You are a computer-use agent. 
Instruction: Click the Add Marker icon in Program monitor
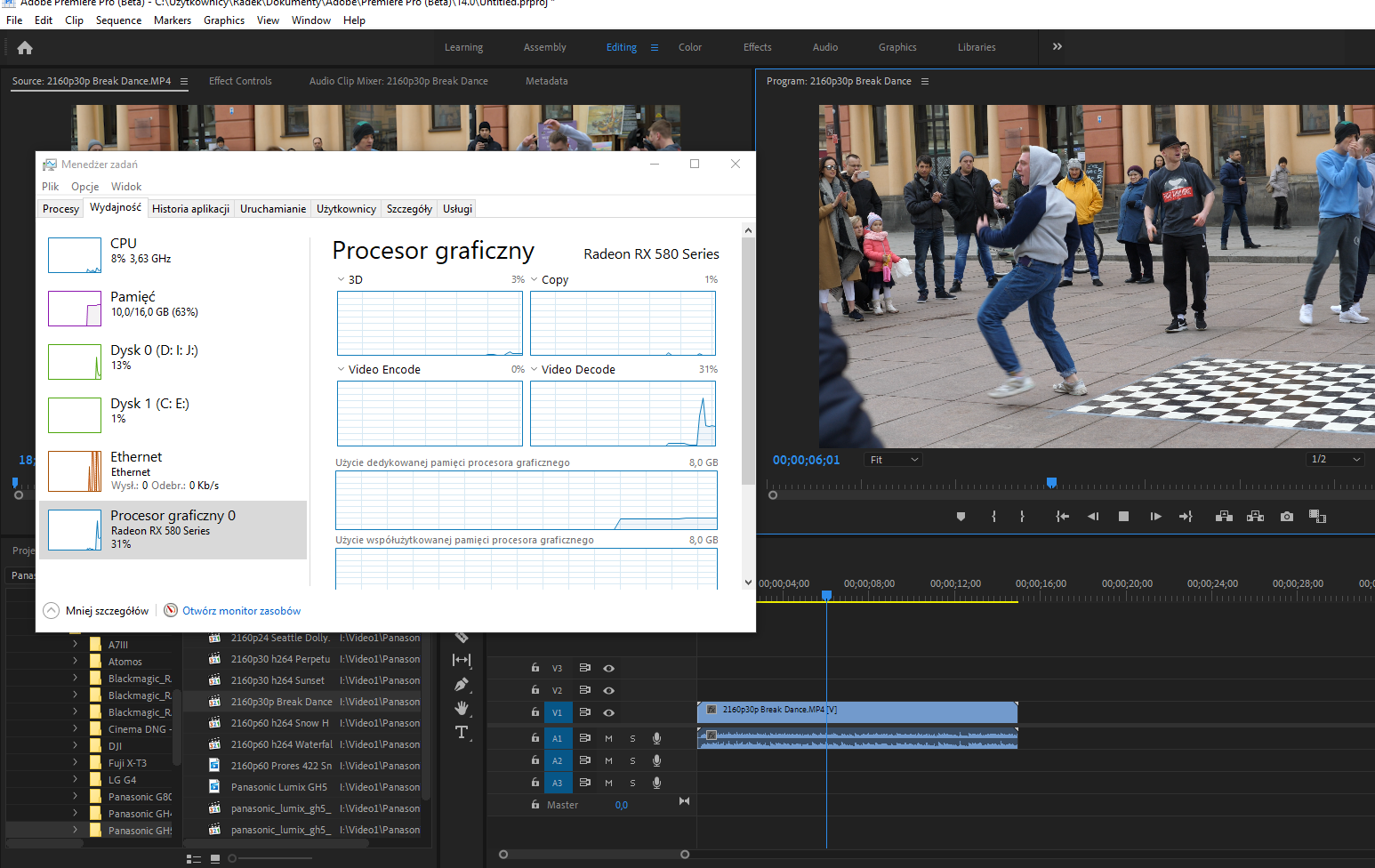(961, 516)
